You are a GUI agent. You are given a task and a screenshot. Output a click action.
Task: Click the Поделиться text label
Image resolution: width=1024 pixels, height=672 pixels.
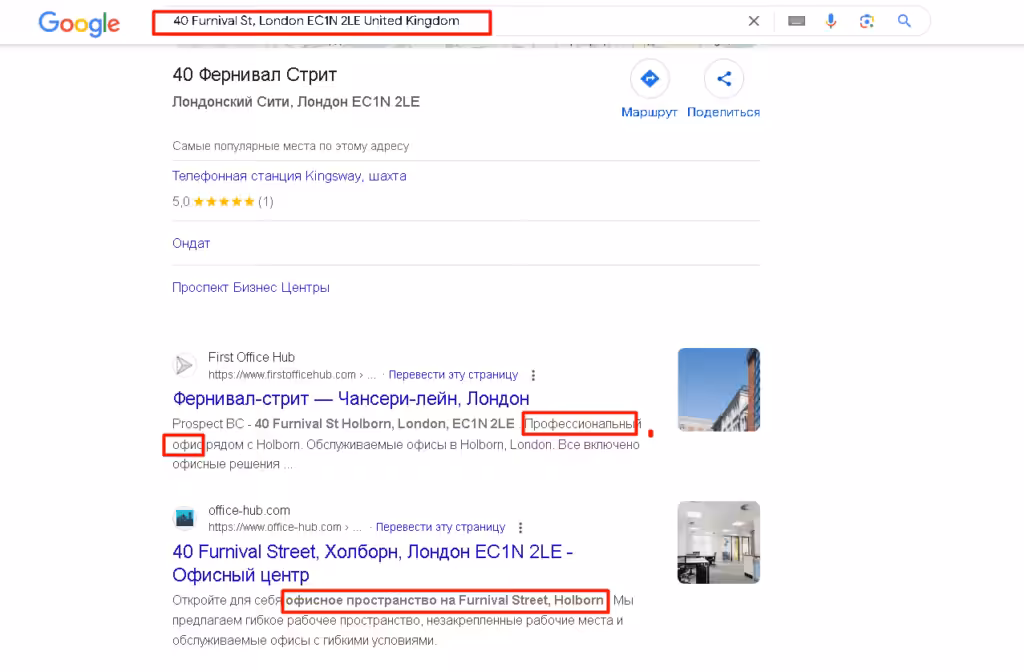coord(724,112)
